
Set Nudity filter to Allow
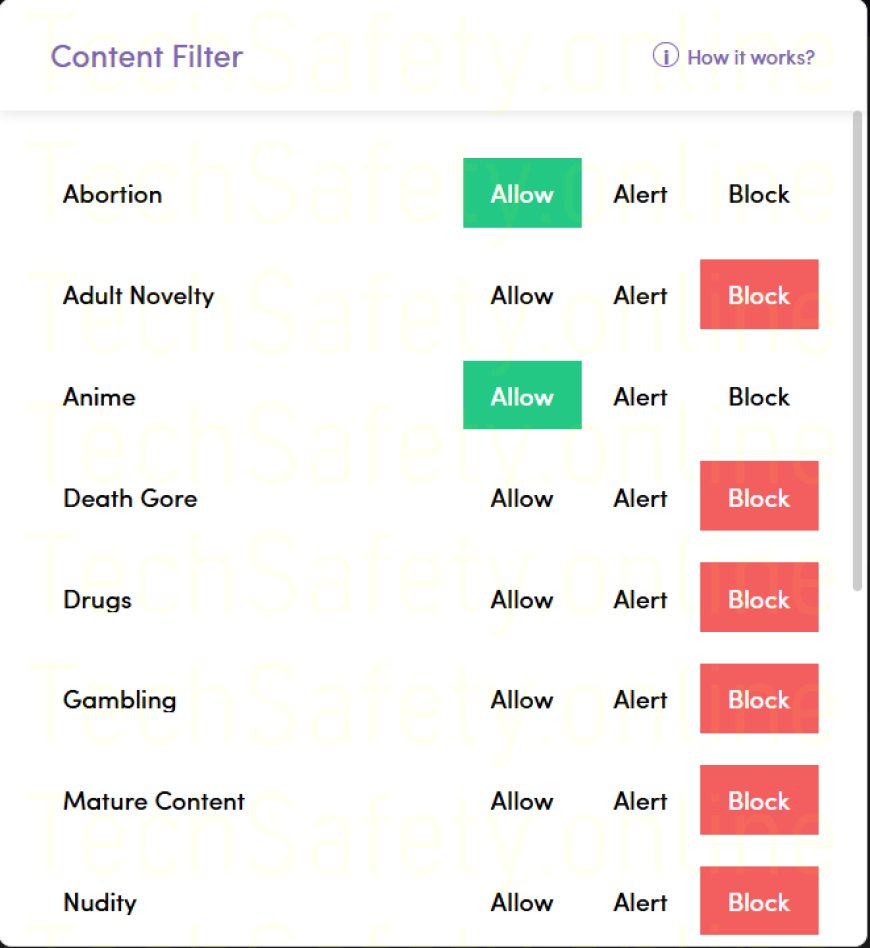coord(522,902)
